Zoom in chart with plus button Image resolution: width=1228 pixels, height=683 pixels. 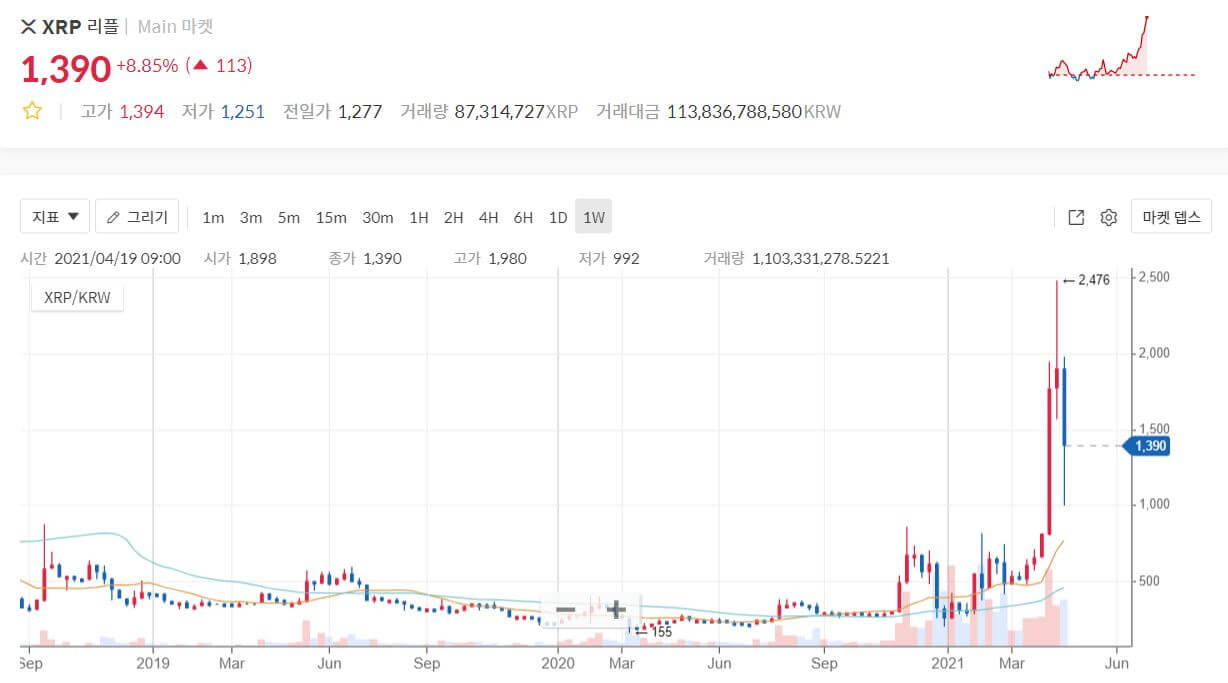[x=616, y=609]
